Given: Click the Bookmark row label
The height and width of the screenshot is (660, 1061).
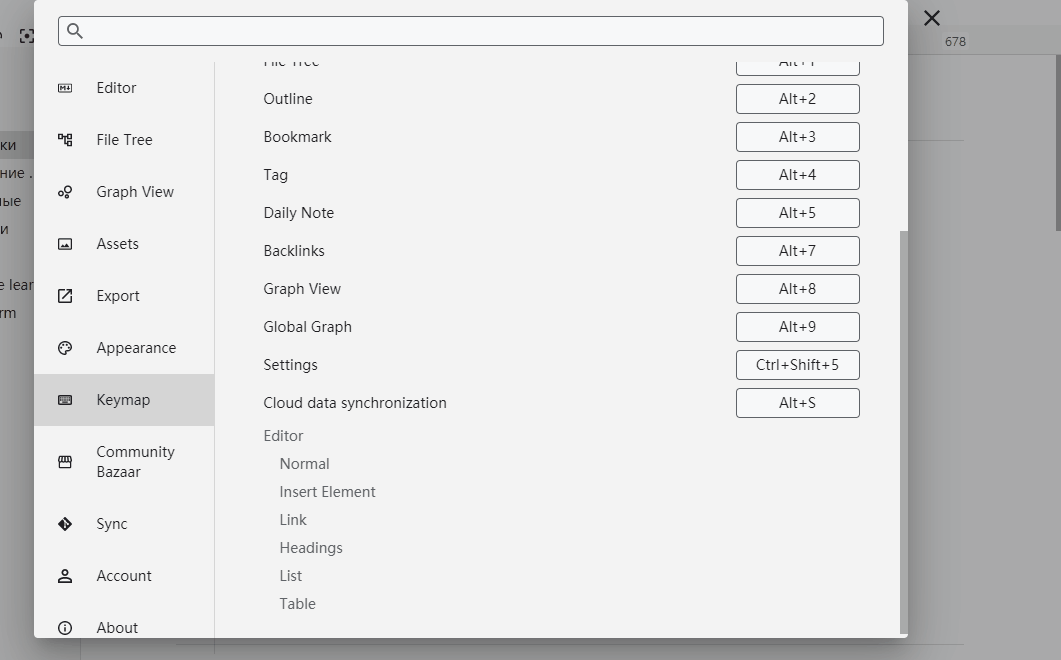Looking at the screenshot, I should (297, 137).
